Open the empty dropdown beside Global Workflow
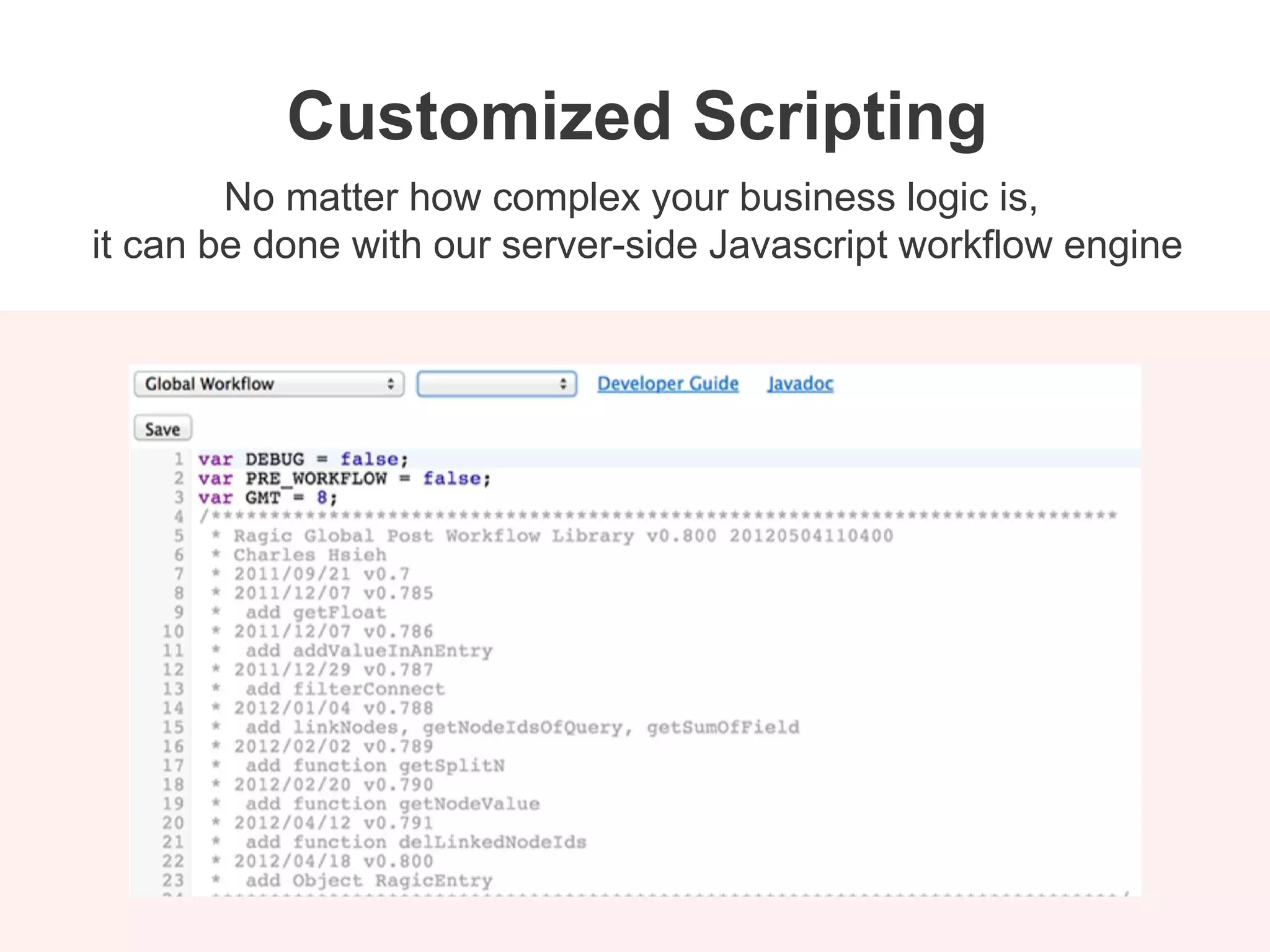 497,384
